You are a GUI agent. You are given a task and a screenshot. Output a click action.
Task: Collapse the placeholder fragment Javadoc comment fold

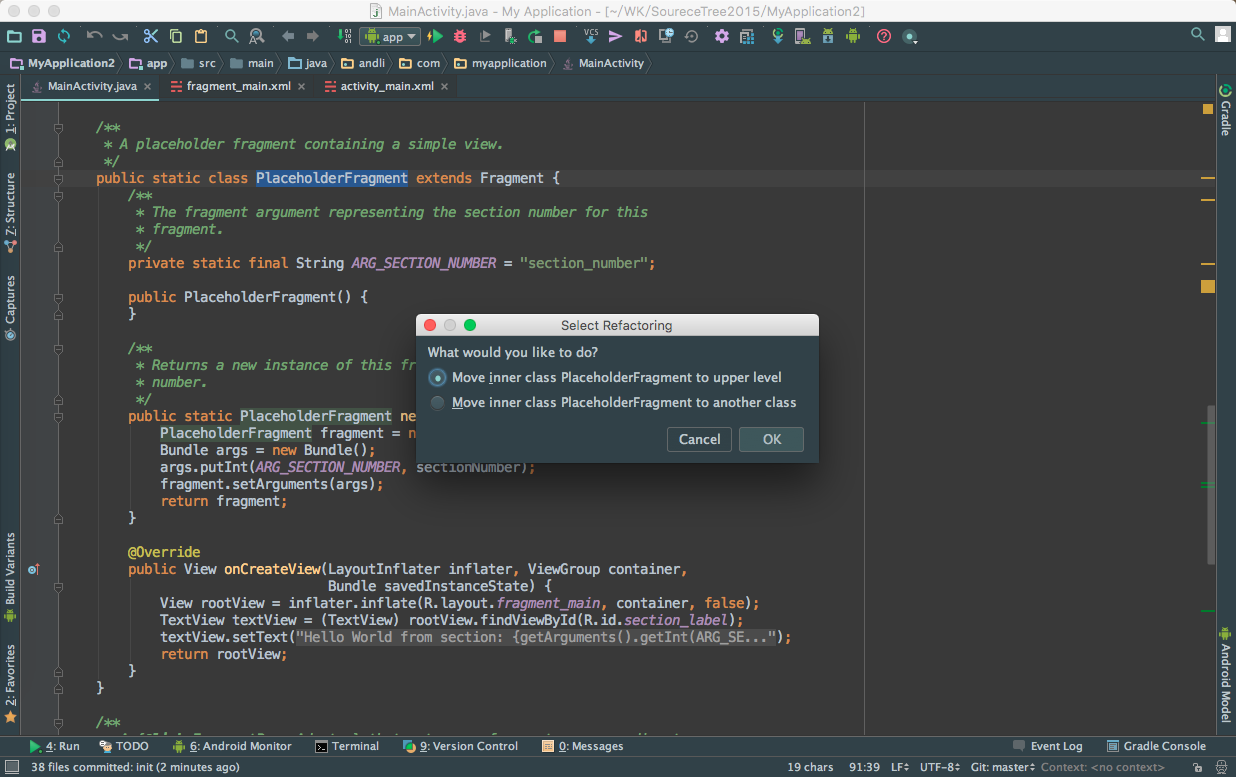[x=58, y=127]
